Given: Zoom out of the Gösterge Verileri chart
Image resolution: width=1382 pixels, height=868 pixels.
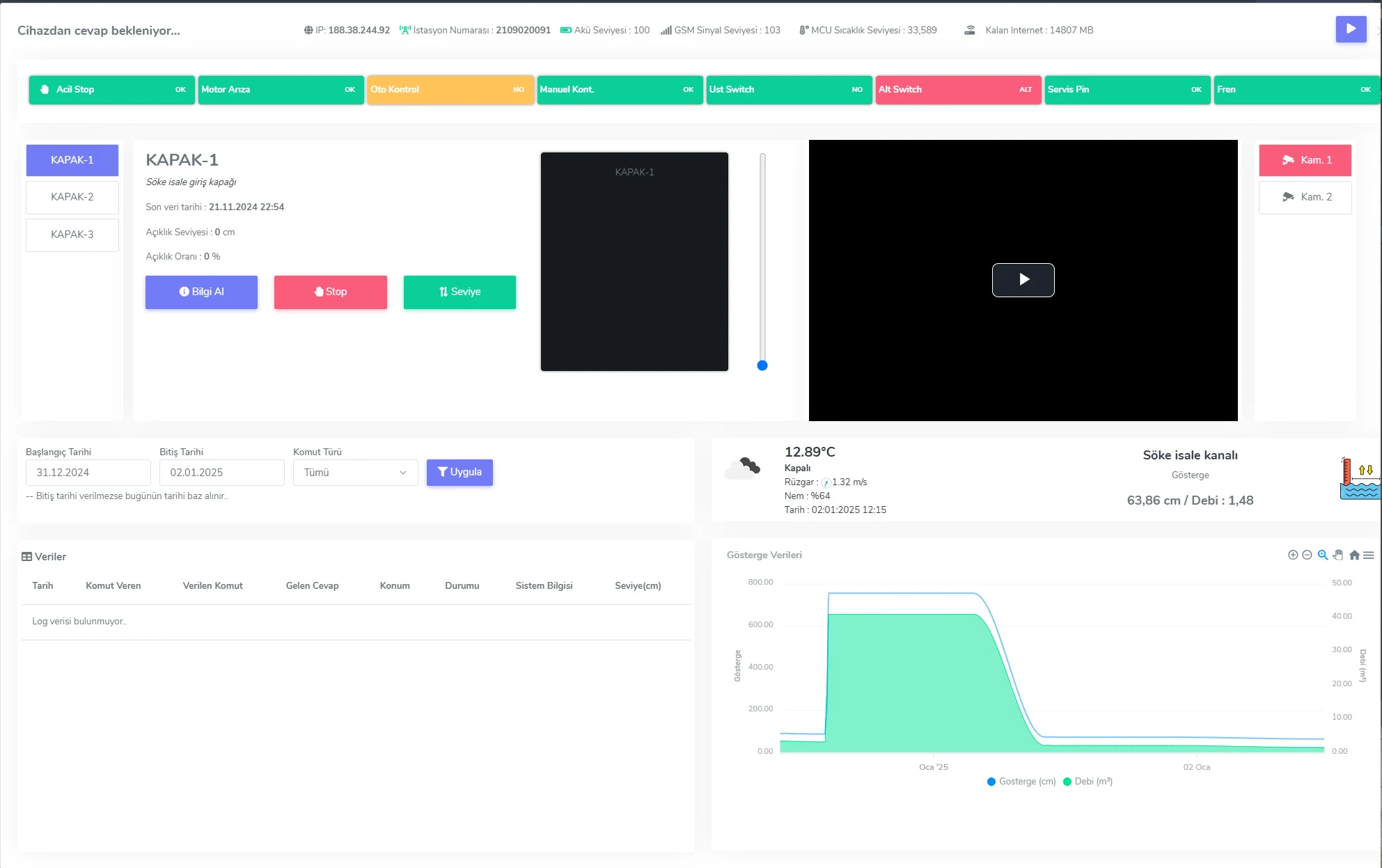Looking at the screenshot, I should 1307,555.
